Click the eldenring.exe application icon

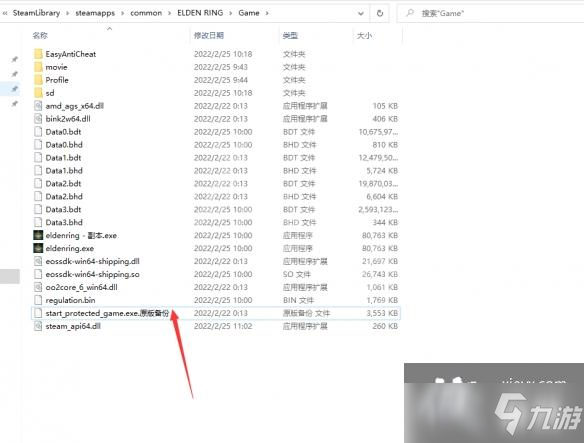point(38,248)
